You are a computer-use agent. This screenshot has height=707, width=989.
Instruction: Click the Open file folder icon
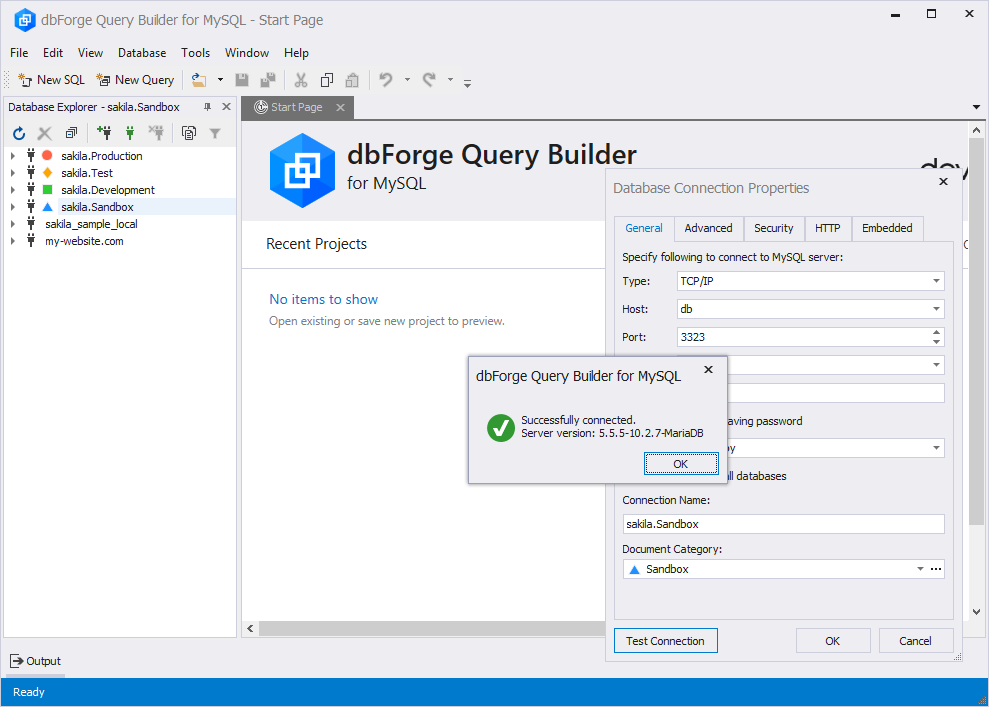[199, 80]
